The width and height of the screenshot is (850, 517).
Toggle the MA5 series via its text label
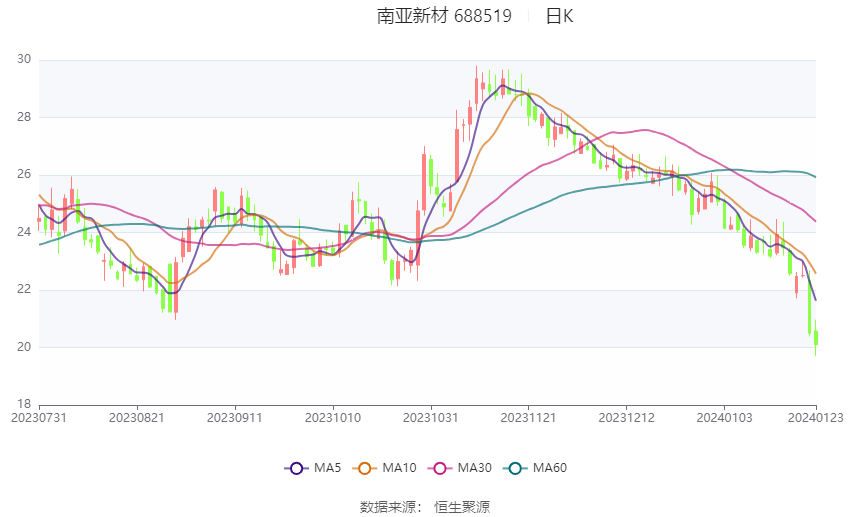click(x=328, y=468)
